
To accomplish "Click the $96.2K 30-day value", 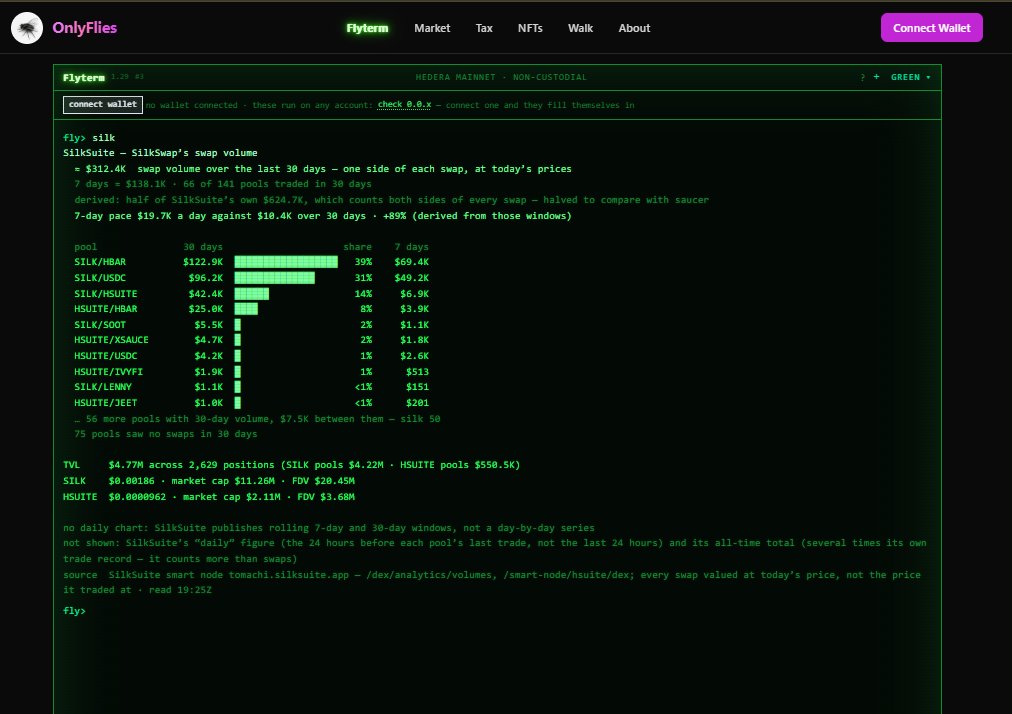I will [x=206, y=278].
